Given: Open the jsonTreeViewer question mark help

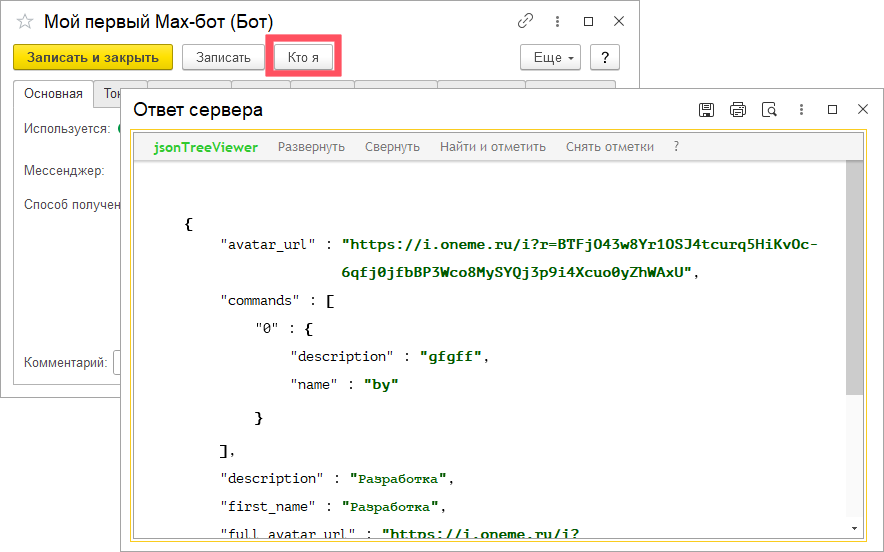Looking at the screenshot, I should [x=677, y=147].
